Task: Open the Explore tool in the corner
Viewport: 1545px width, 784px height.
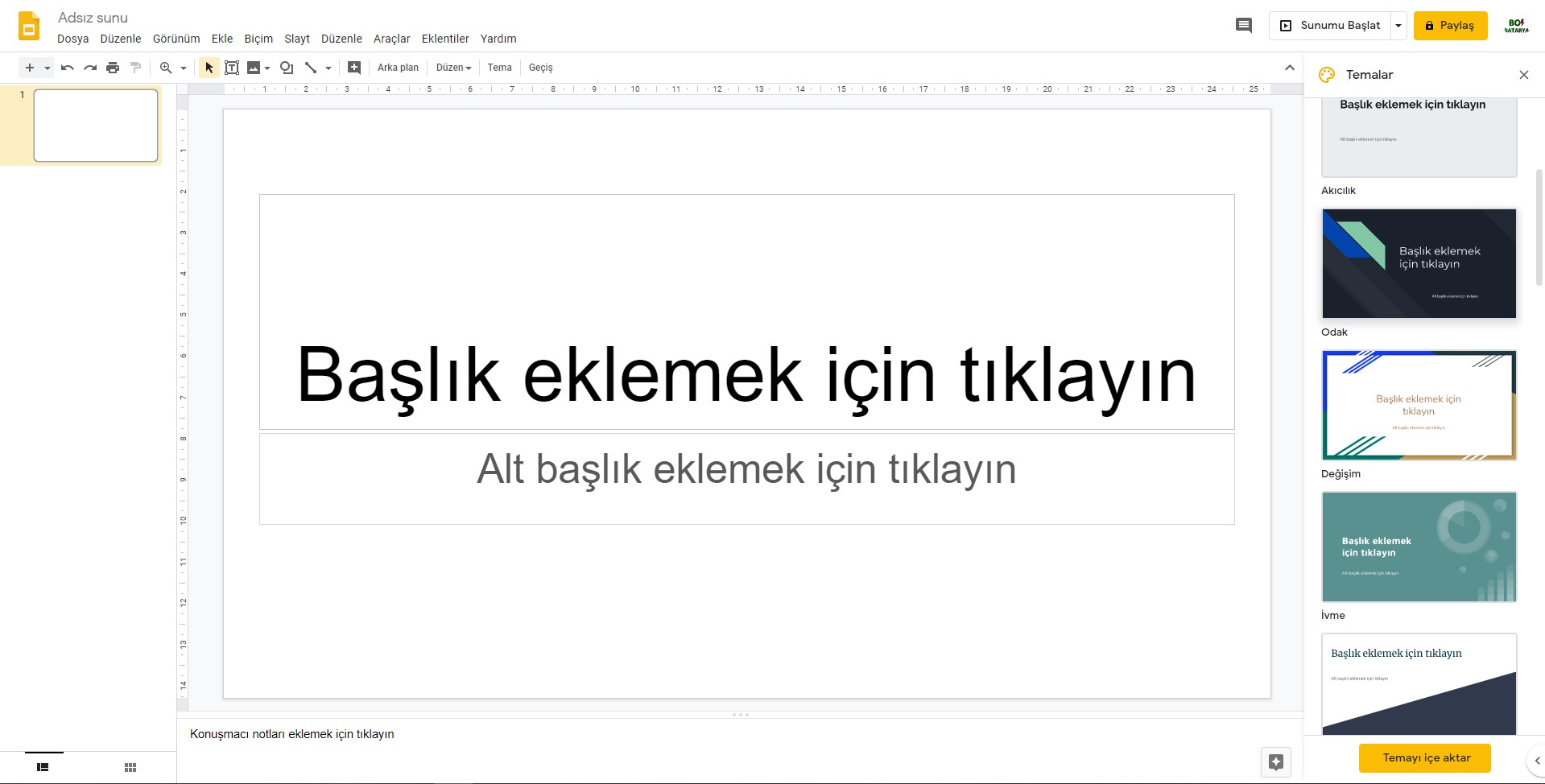Action: (1275, 761)
